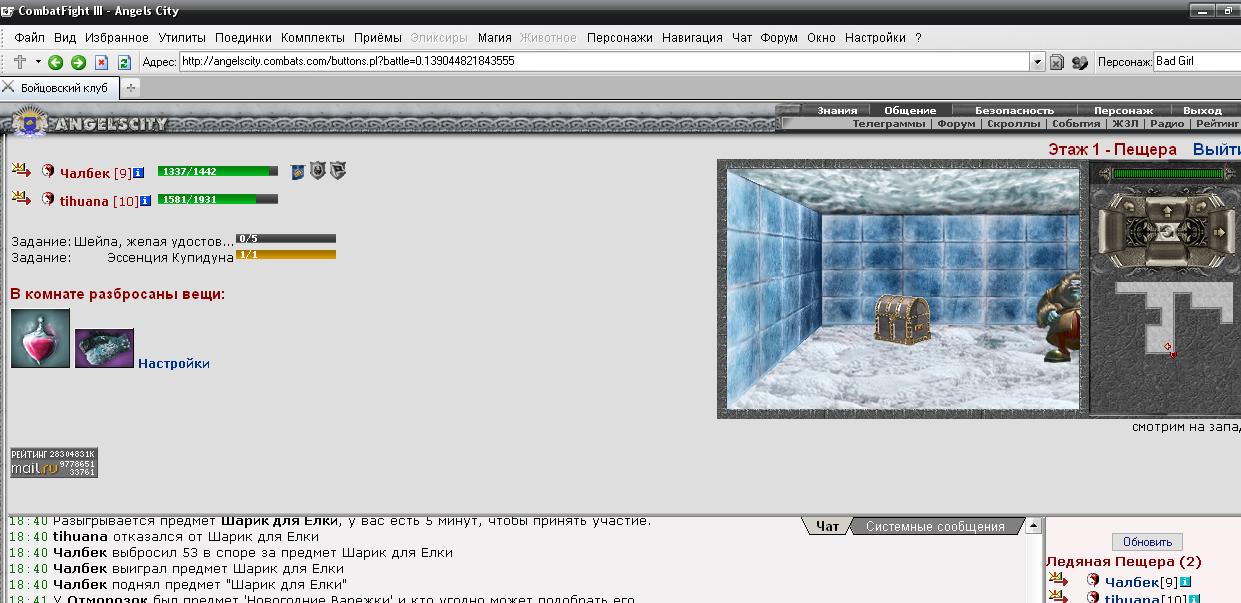
Task: Open the Утилиты menu
Action: (182, 38)
